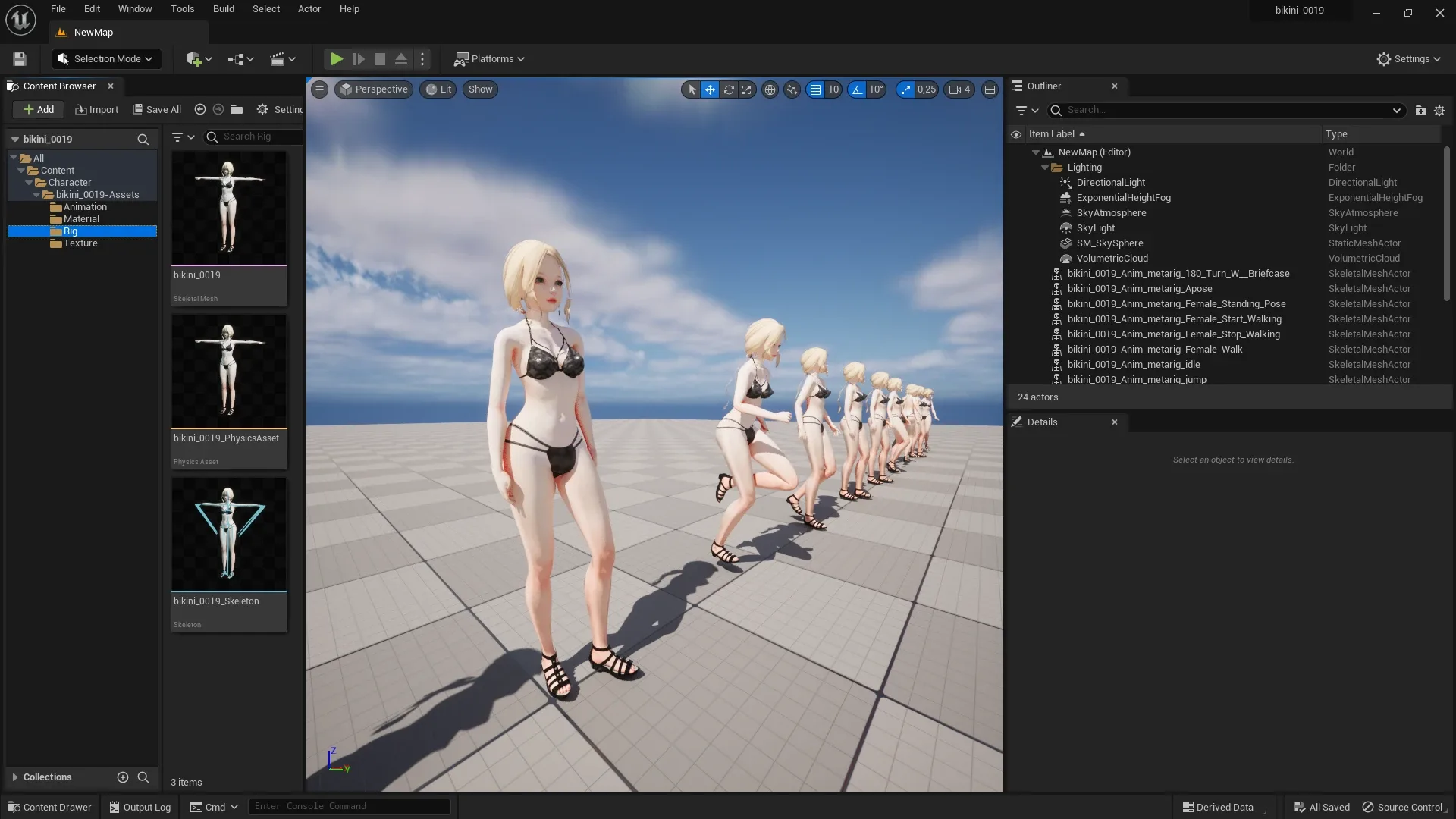Toggle rotation snapping off

[858, 89]
